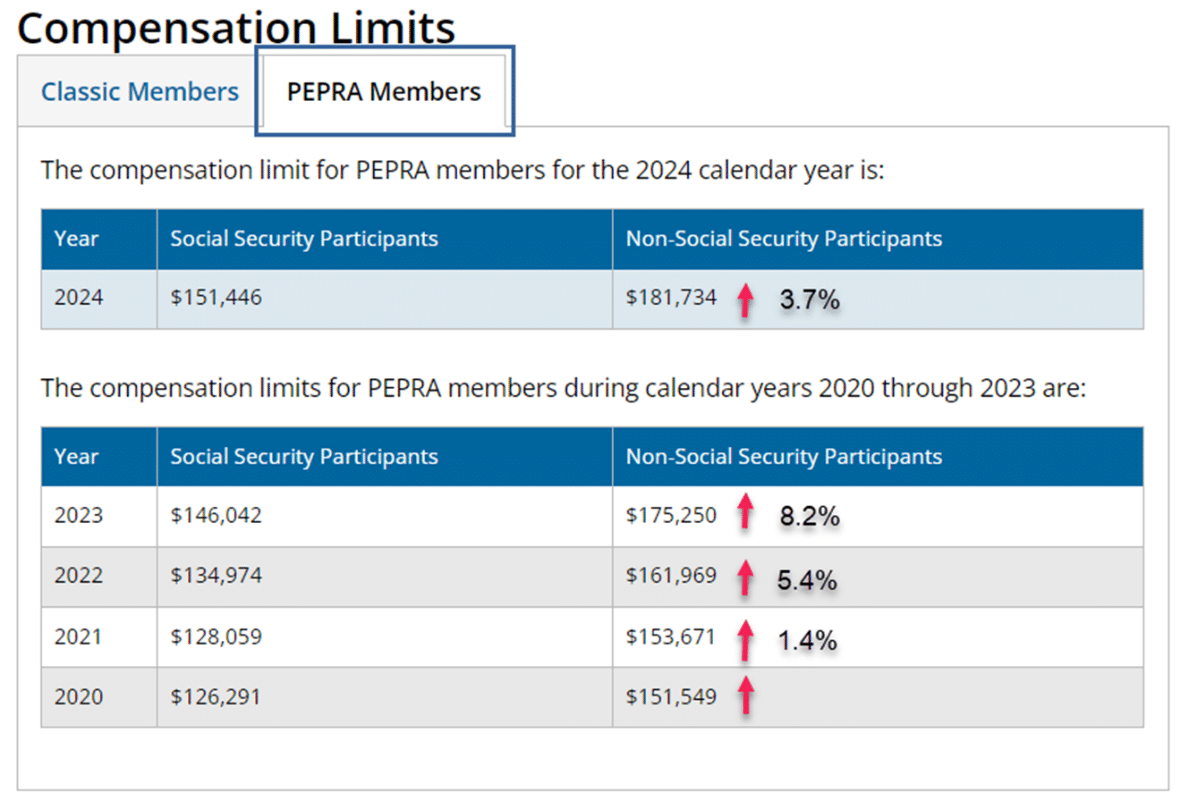The height and width of the screenshot is (809, 1189).
Task: Select the increase arrow for the 5.4% rise
Action: pos(745,577)
